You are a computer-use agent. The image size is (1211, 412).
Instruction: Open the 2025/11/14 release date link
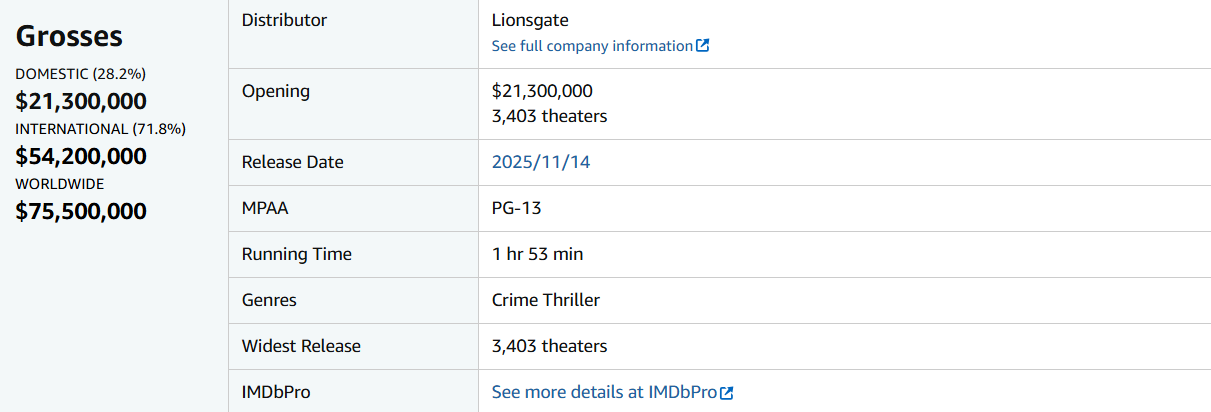pos(541,162)
